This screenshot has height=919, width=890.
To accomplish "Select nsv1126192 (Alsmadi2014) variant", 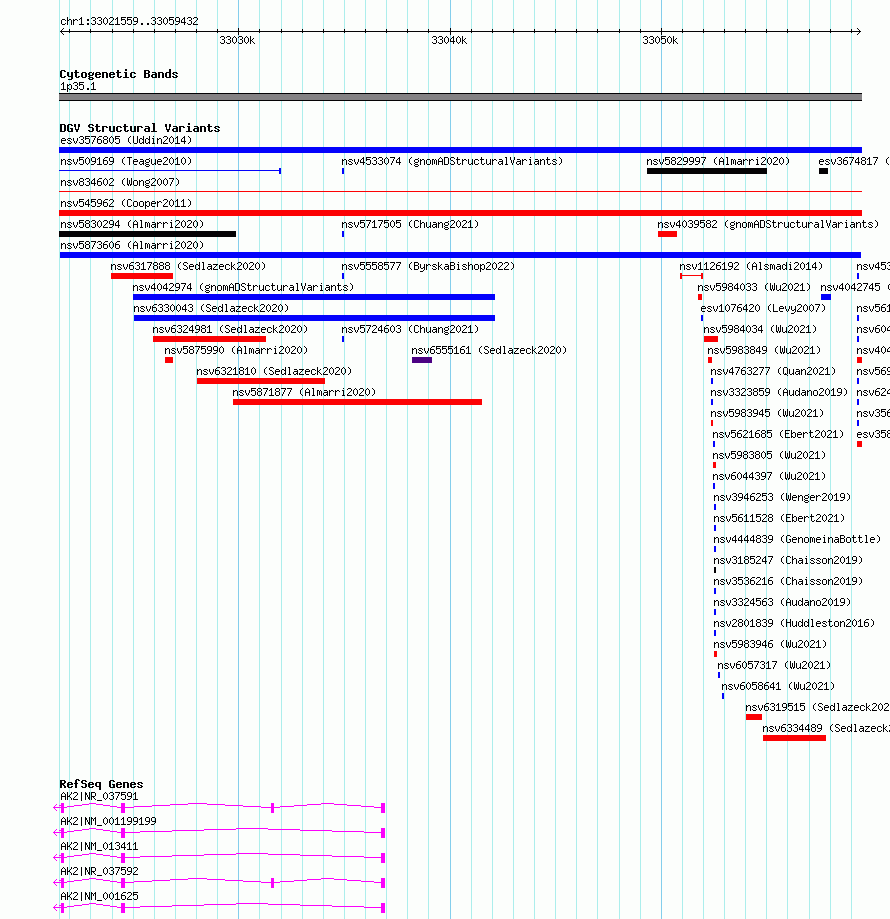I will click(751, 267).
